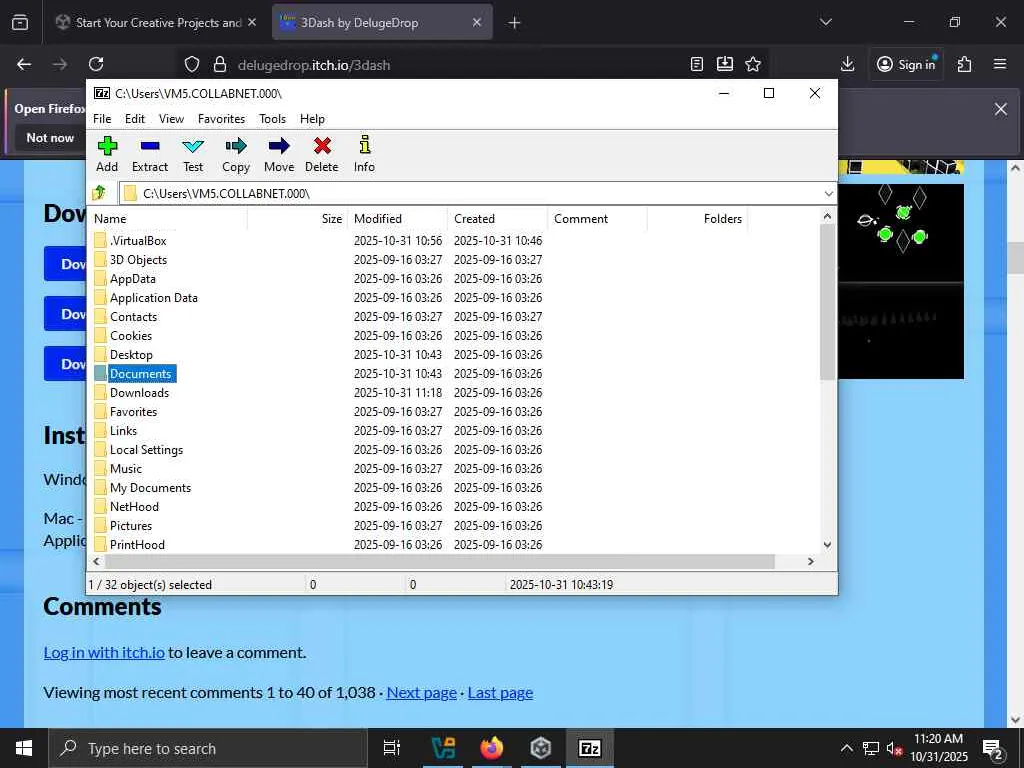Viewport: 1024px width, 768px height.
Task: Click the tracking protection shield icon
Action: tap(191, 64)
